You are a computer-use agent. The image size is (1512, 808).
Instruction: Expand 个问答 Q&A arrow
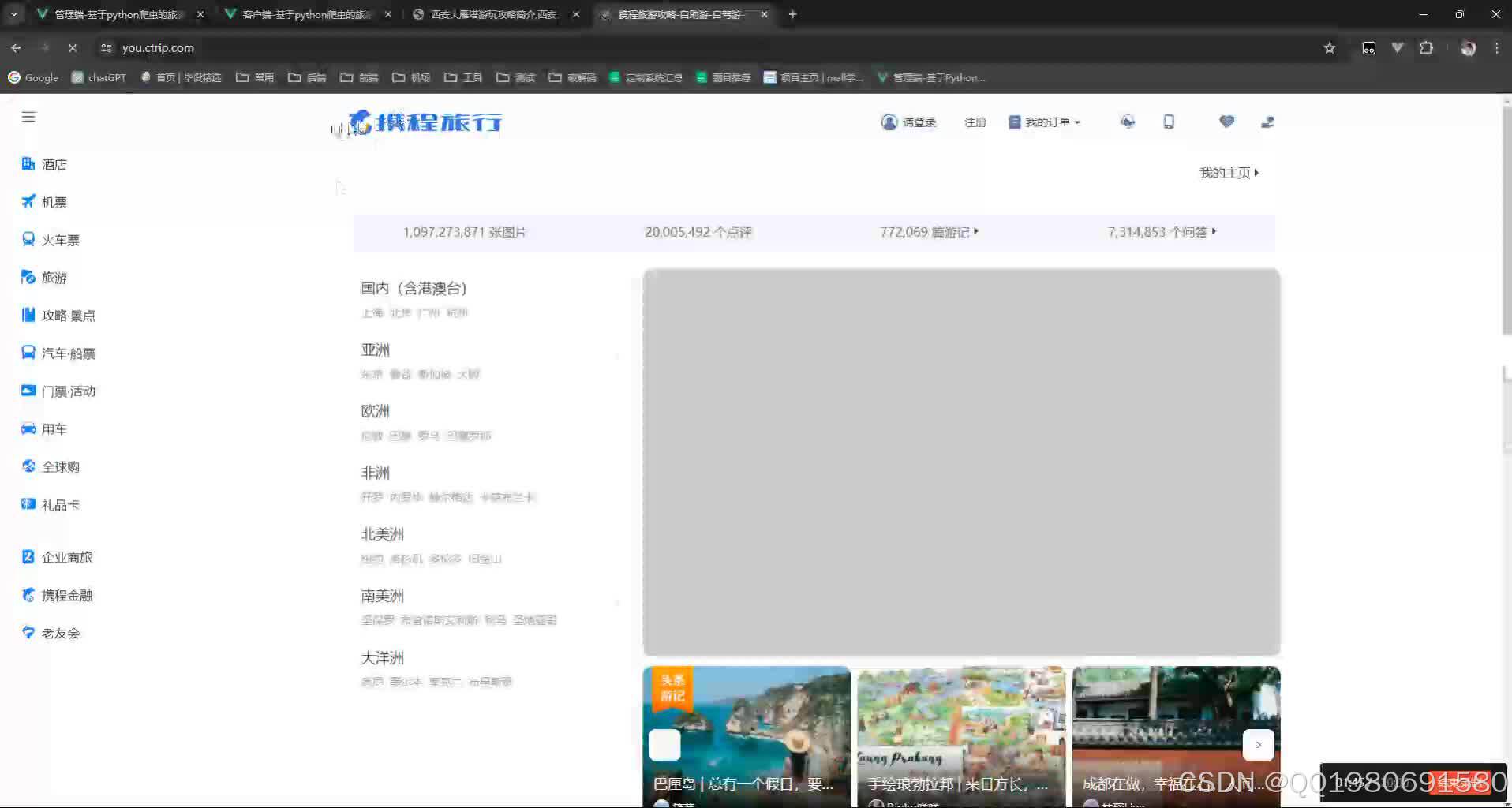pyautogui.click(x=1214, y=231)
